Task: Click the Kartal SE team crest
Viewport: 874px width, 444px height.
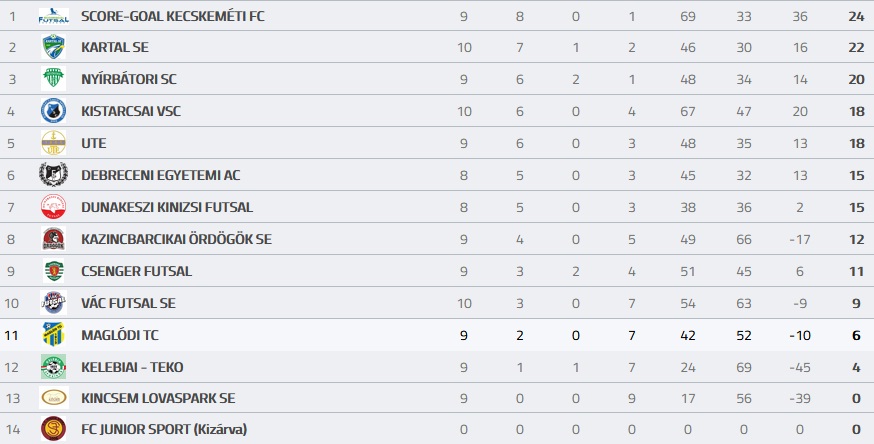Action: point(53,47)
